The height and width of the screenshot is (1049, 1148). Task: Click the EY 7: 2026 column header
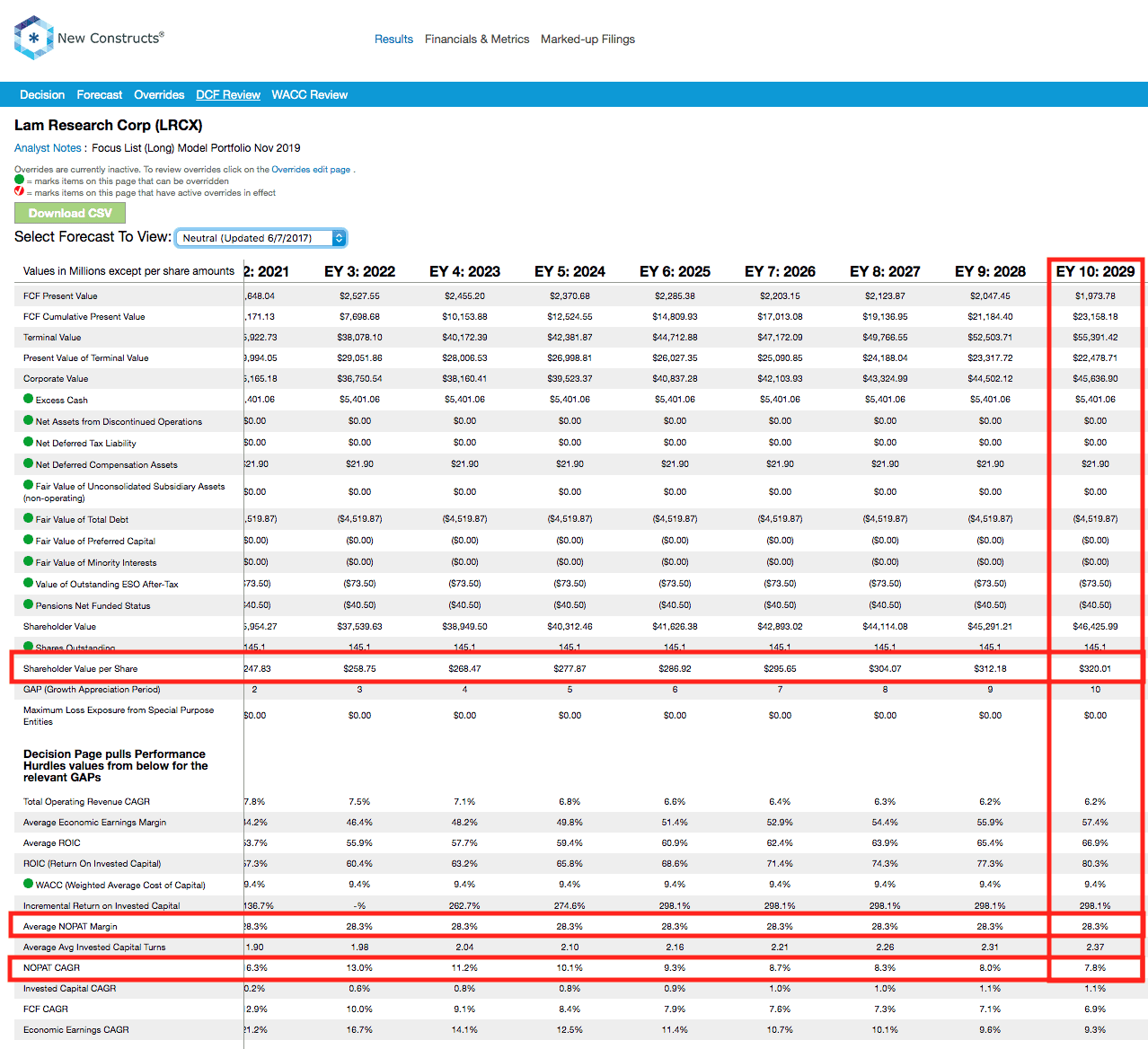(780, 271)
